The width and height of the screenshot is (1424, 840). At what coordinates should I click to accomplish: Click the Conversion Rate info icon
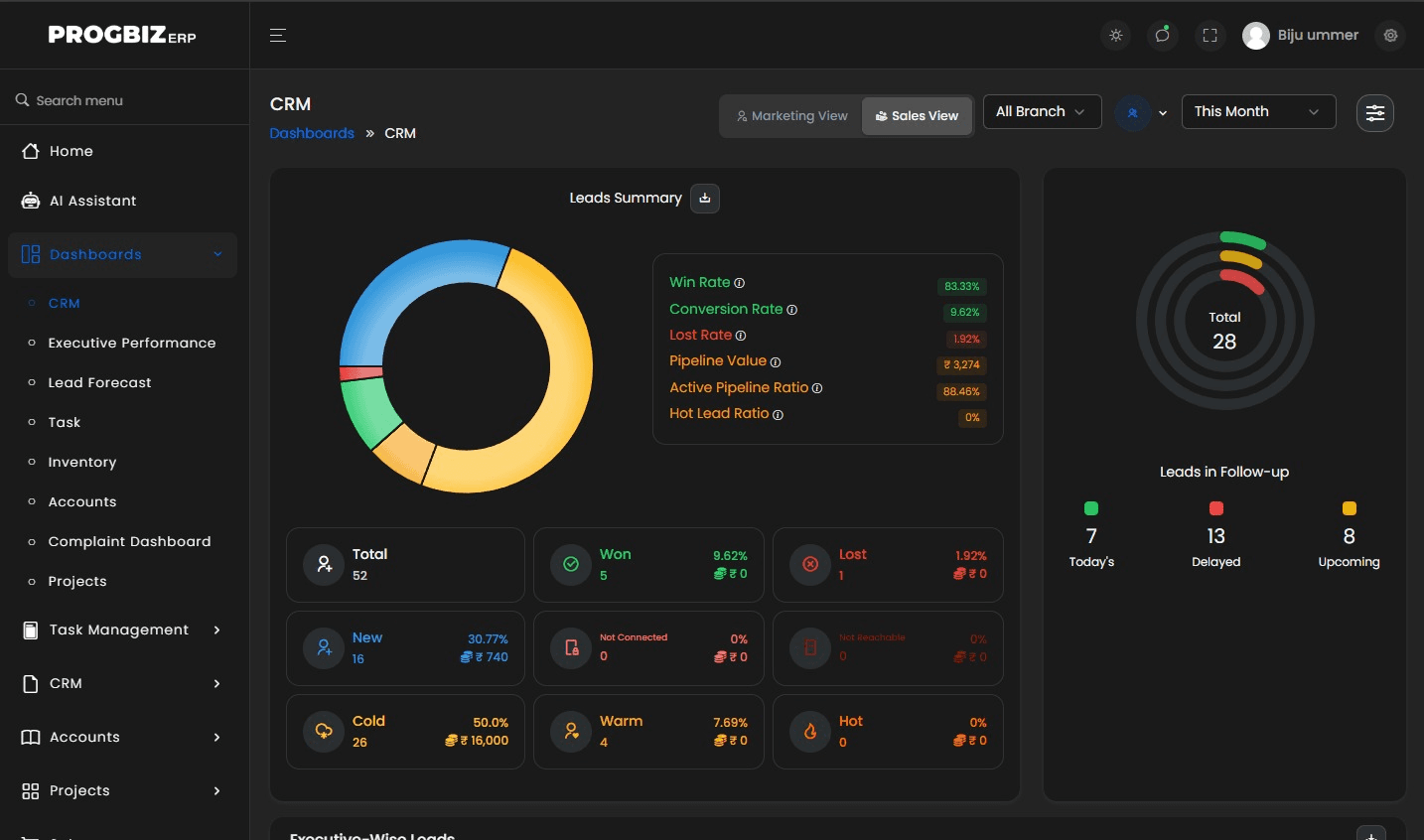[x=792, y=310]
